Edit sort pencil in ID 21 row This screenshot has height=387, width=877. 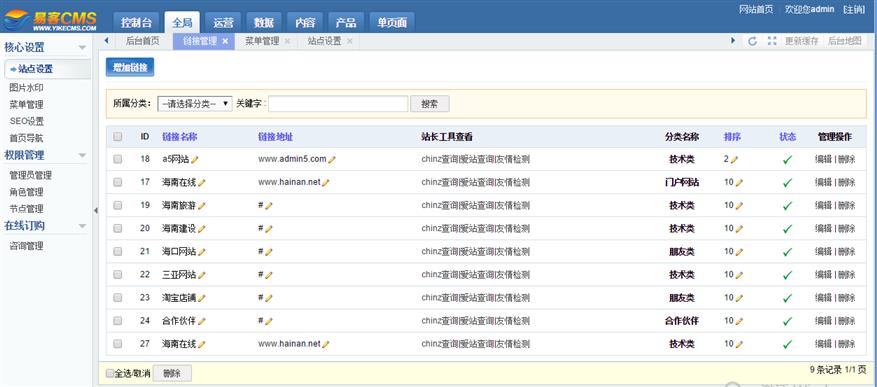click(739, 252)
